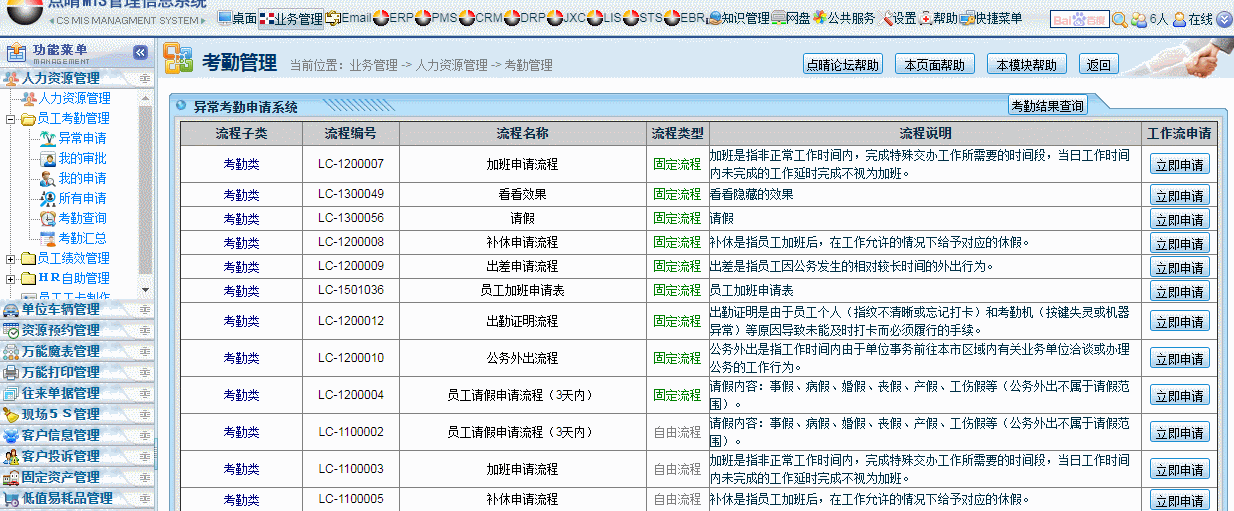Open the 知识管理 top menu item
Viewport: 1234px width, 511px height.
pyautogui.click(x=737, y=18)
